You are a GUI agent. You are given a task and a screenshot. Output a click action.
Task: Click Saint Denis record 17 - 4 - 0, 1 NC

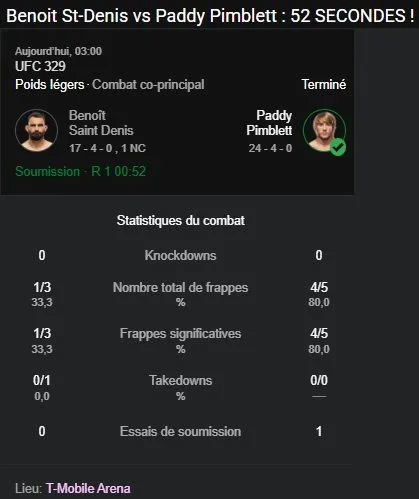click(107, 148)
